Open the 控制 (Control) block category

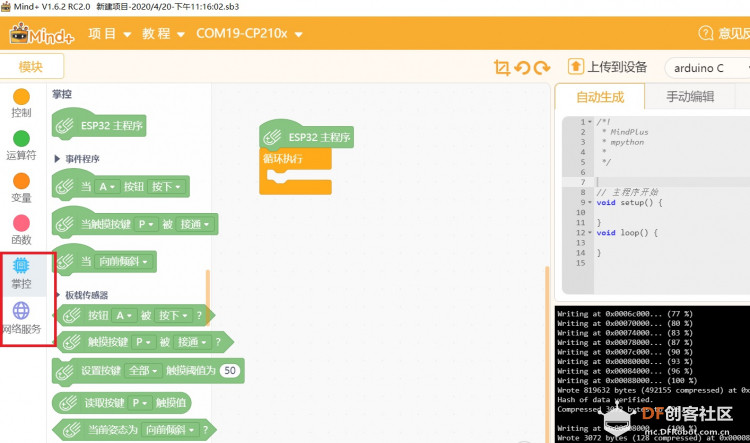point(21,103)
